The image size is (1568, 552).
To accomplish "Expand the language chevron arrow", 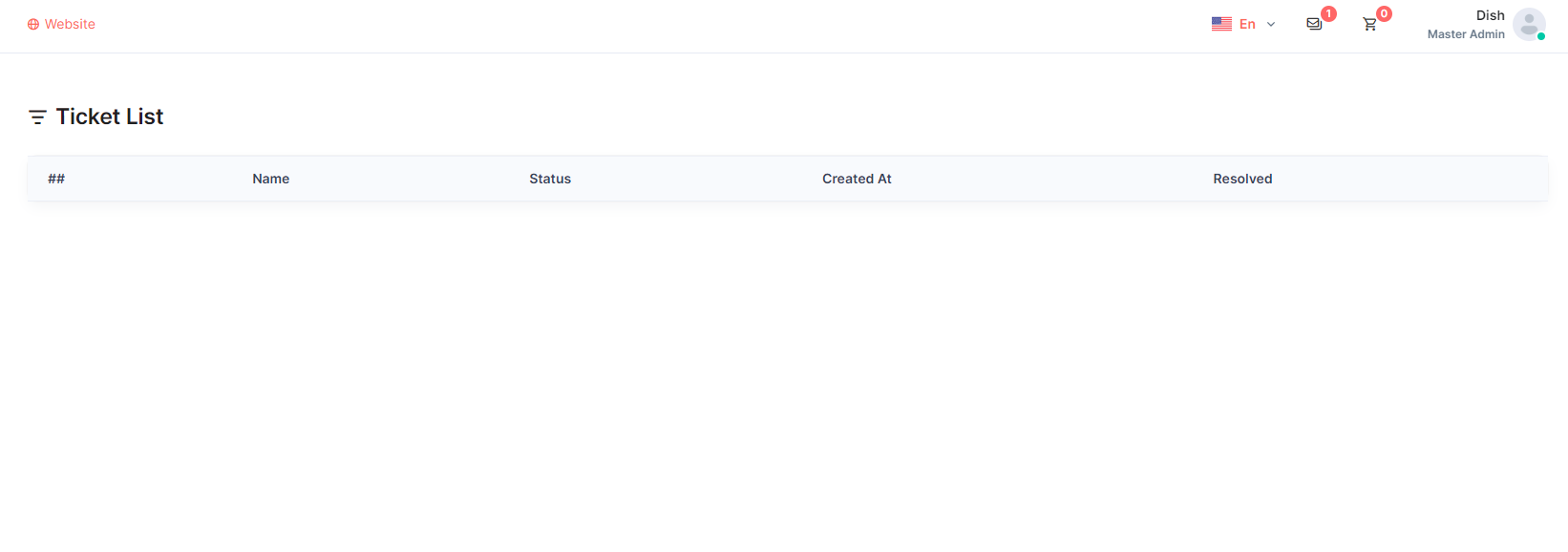I will [x=1271, y=25].
